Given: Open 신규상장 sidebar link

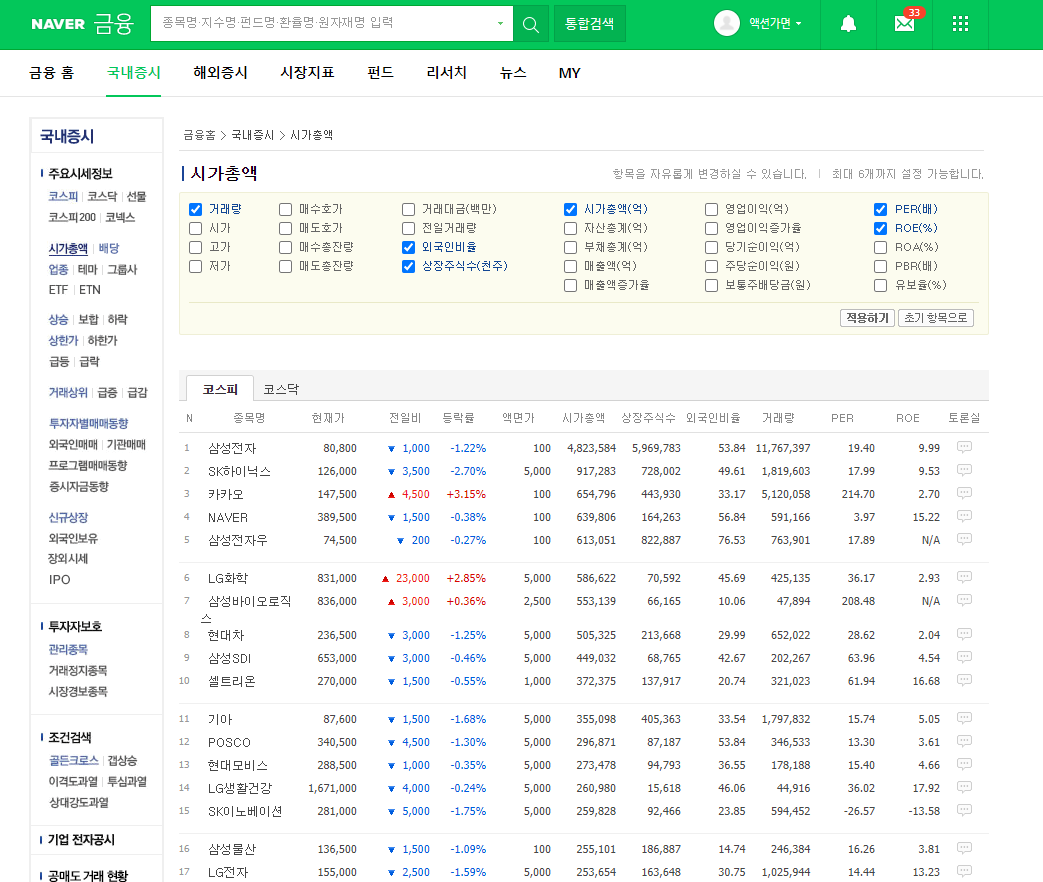Looking at the screenshot, I should coord(68,517).
